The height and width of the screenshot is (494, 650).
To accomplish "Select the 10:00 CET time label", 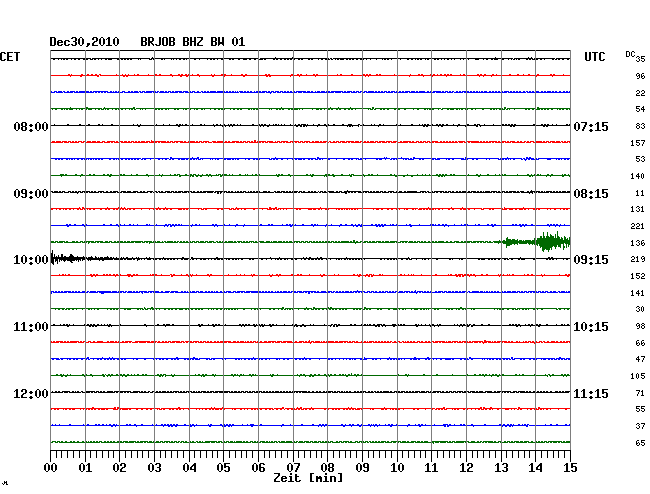I will click(x=31, y=260).
